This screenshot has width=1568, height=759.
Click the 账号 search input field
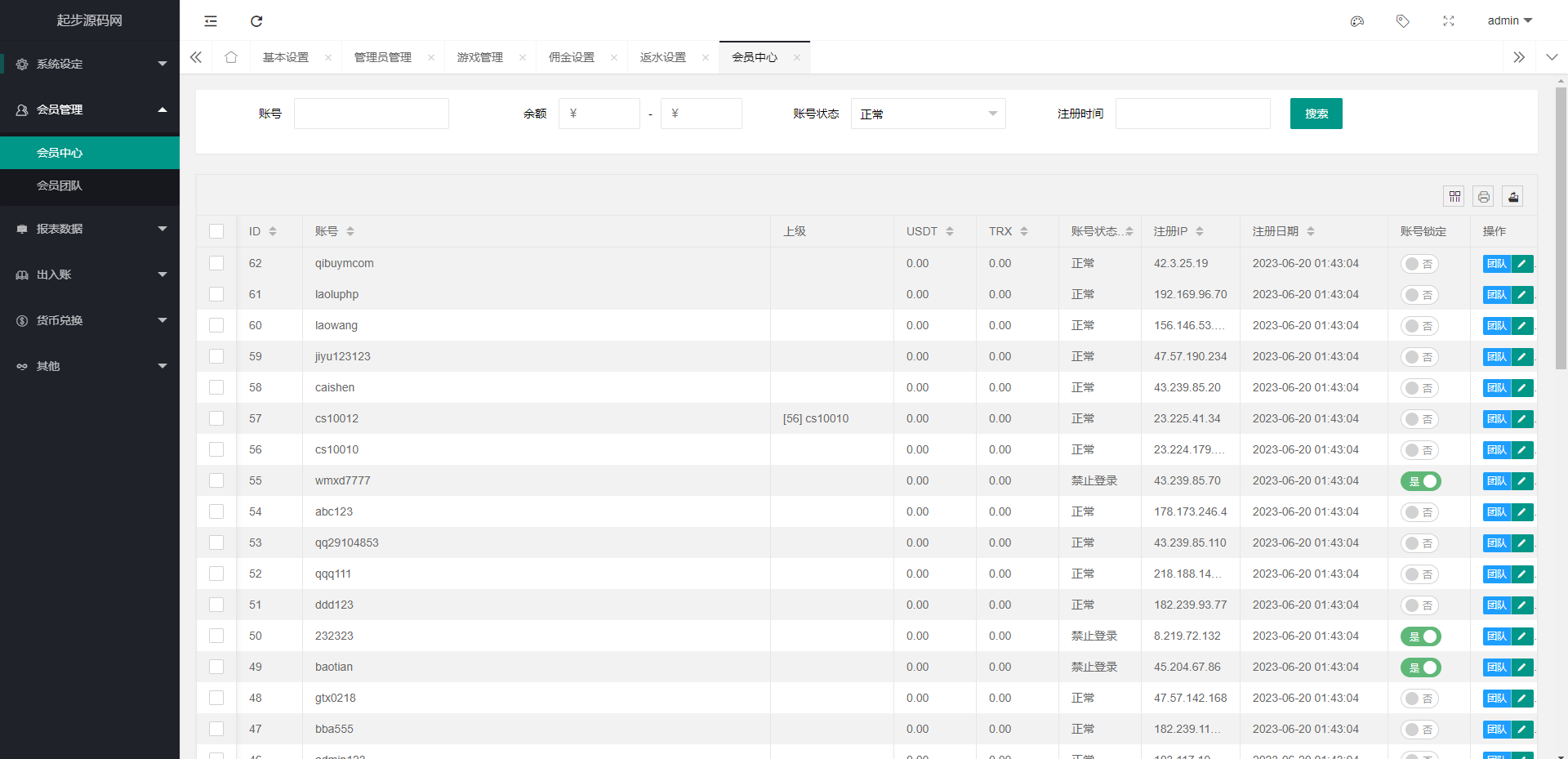click(x=372, y=114)
